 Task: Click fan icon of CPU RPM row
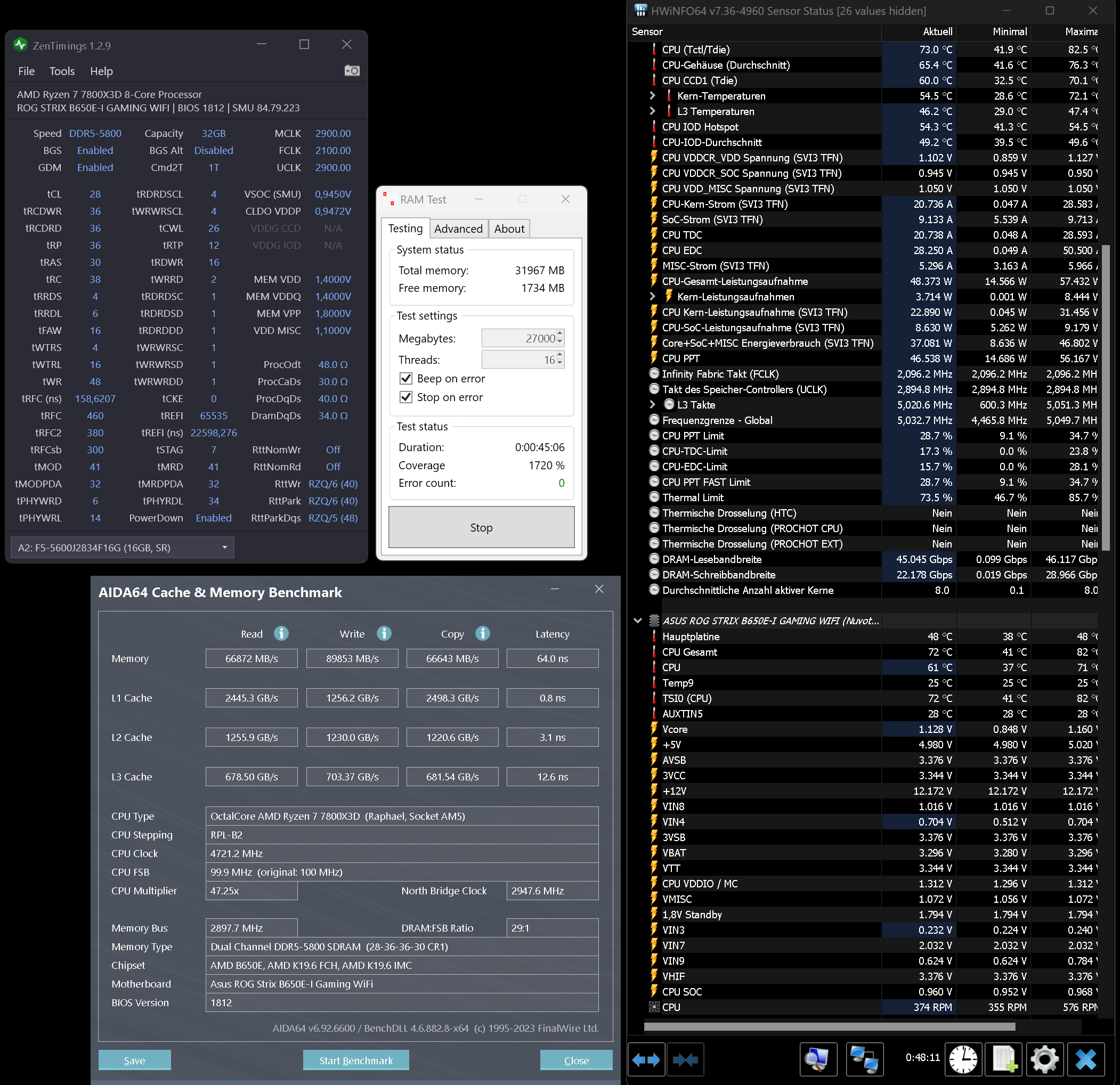654,1007
